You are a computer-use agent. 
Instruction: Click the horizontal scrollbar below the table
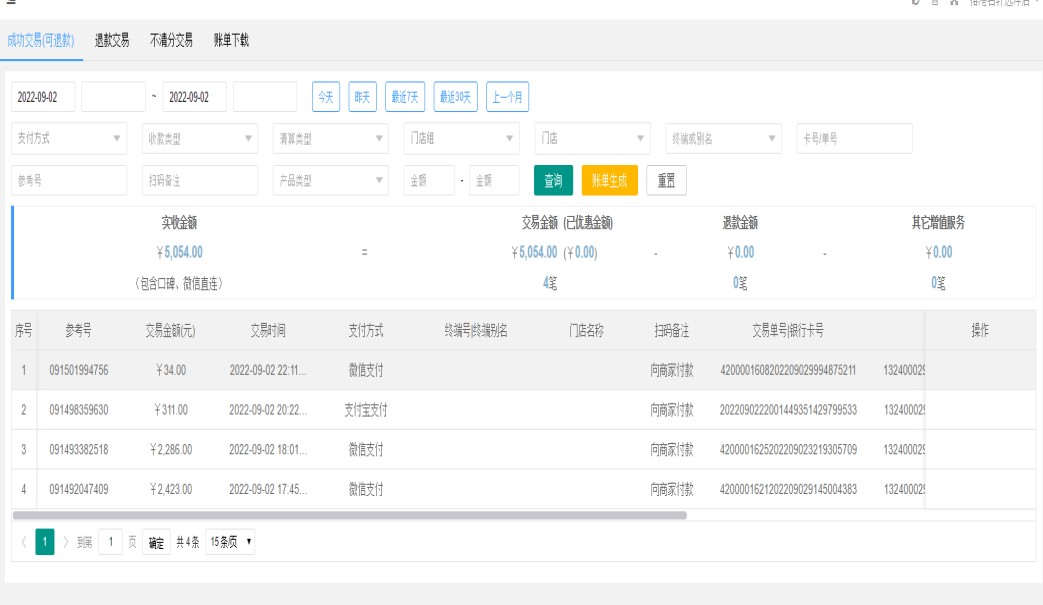[x=350, y=515]
